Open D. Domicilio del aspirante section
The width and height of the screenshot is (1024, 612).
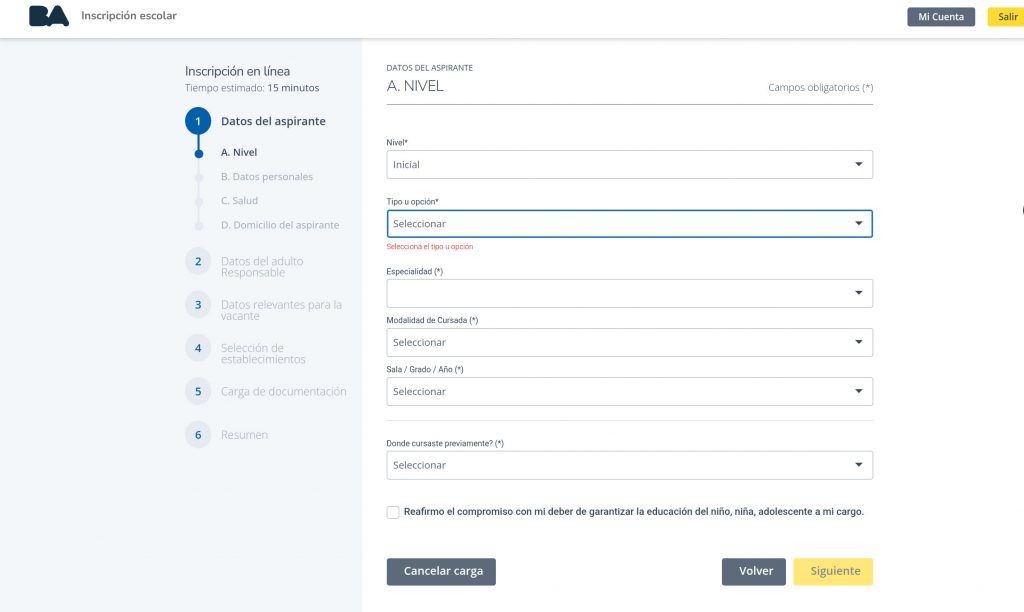[279, 225]
